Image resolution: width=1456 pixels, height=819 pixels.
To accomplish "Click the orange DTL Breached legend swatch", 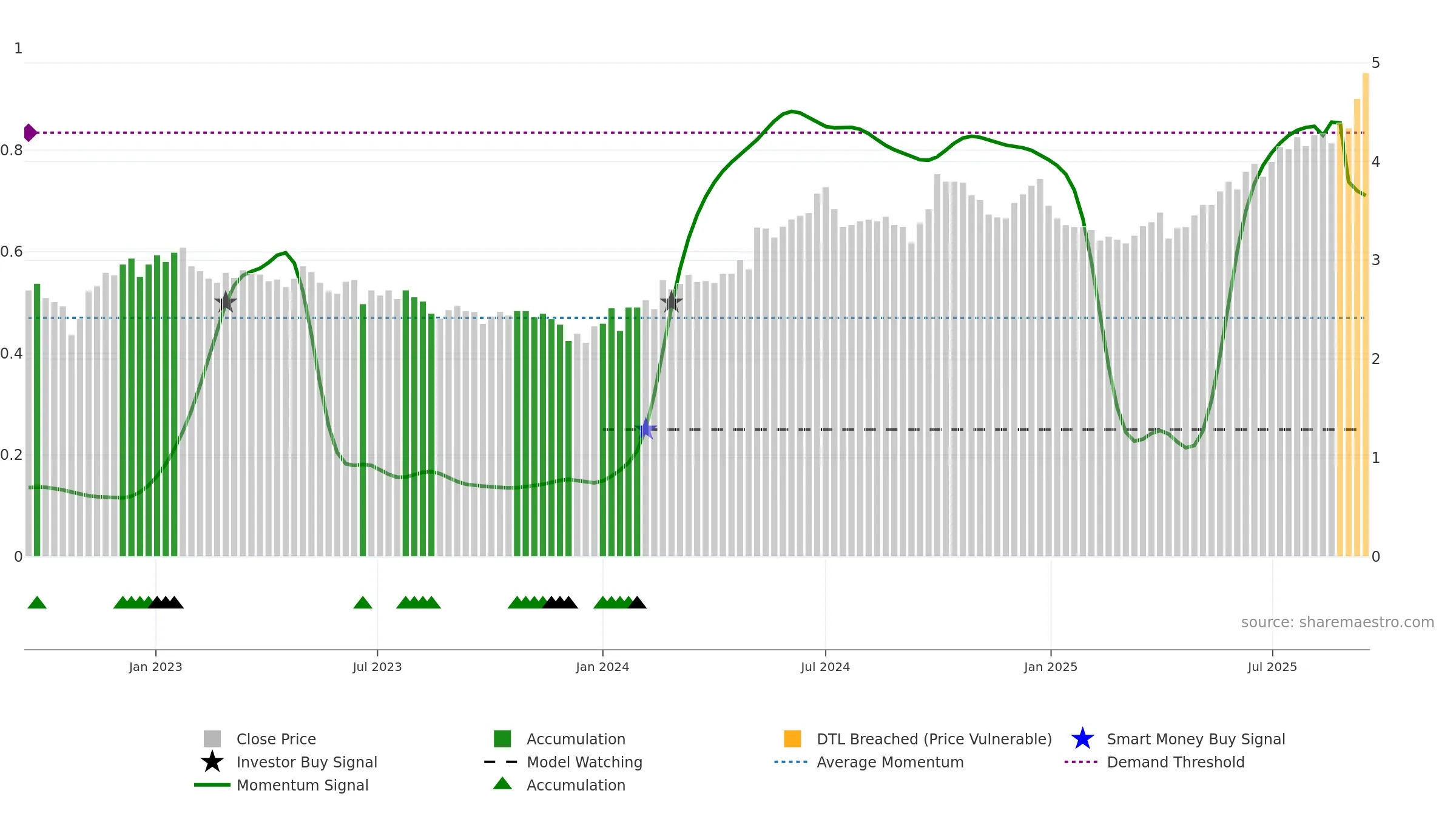I will pos(792,739).
